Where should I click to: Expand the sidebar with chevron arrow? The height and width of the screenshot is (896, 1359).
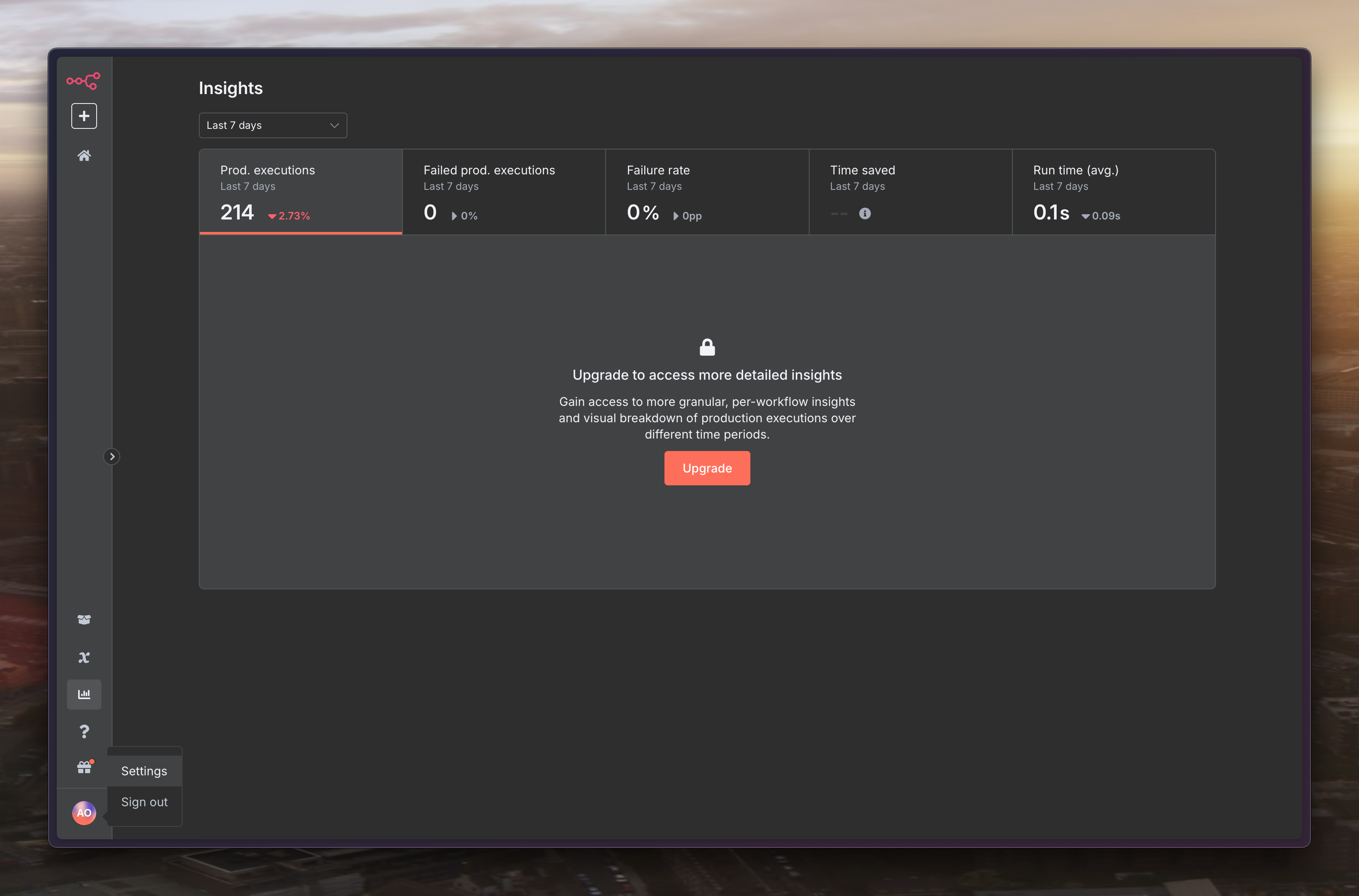(112, 457)
